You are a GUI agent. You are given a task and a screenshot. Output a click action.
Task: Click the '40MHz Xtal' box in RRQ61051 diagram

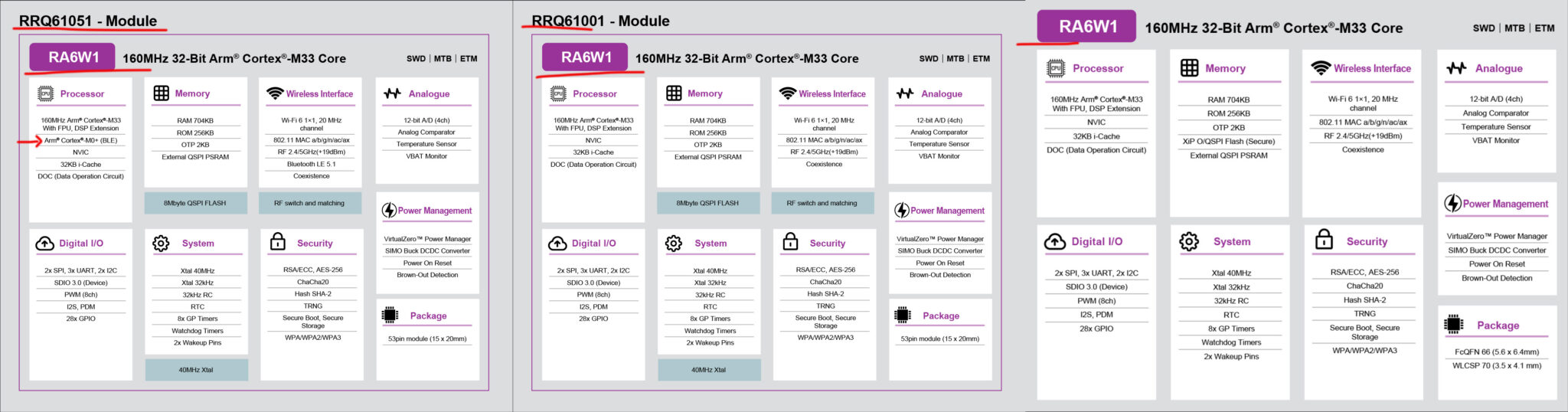point(197,369)
